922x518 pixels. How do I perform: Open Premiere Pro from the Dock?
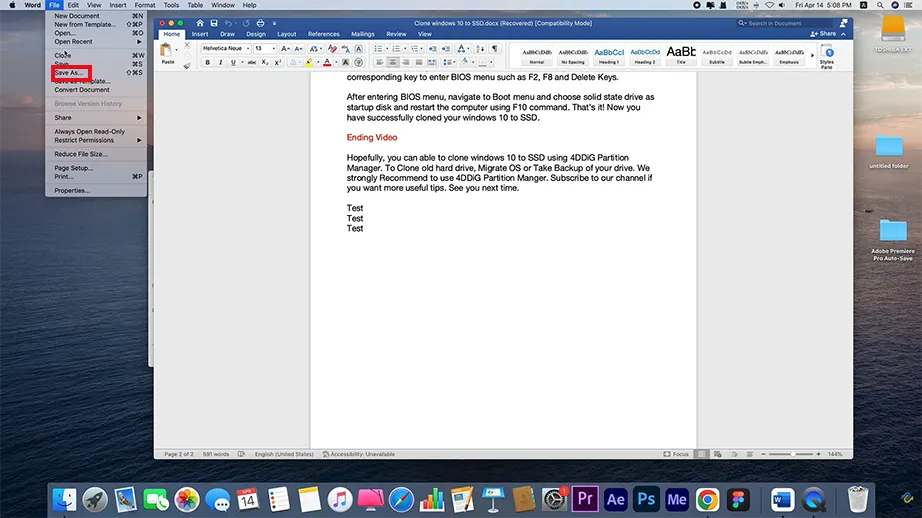[x=585, y=500]
